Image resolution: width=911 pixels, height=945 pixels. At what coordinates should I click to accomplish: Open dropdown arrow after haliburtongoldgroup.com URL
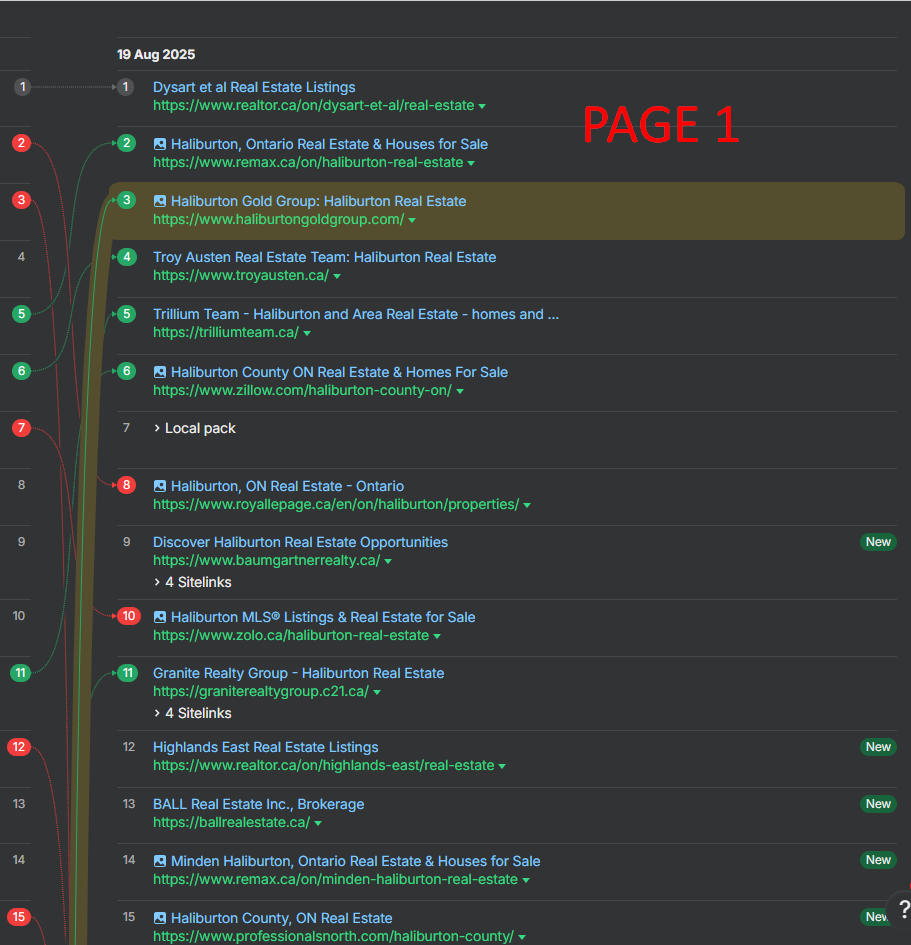(x=412, y=220)
